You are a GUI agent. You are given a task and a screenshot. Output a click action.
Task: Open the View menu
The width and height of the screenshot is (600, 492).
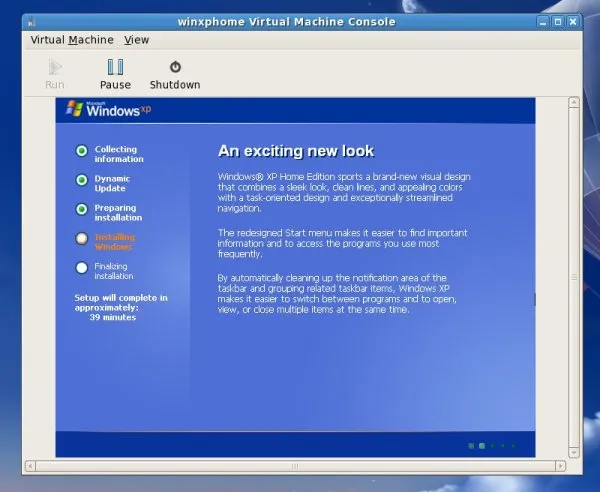[137, 40]
